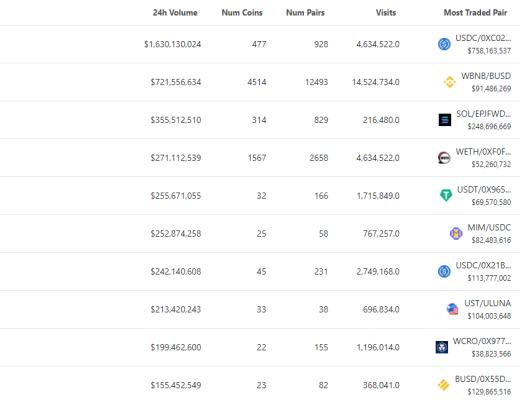Open the WBNB/BUSD pair link

pyautogui.click(x=486, y=76)
